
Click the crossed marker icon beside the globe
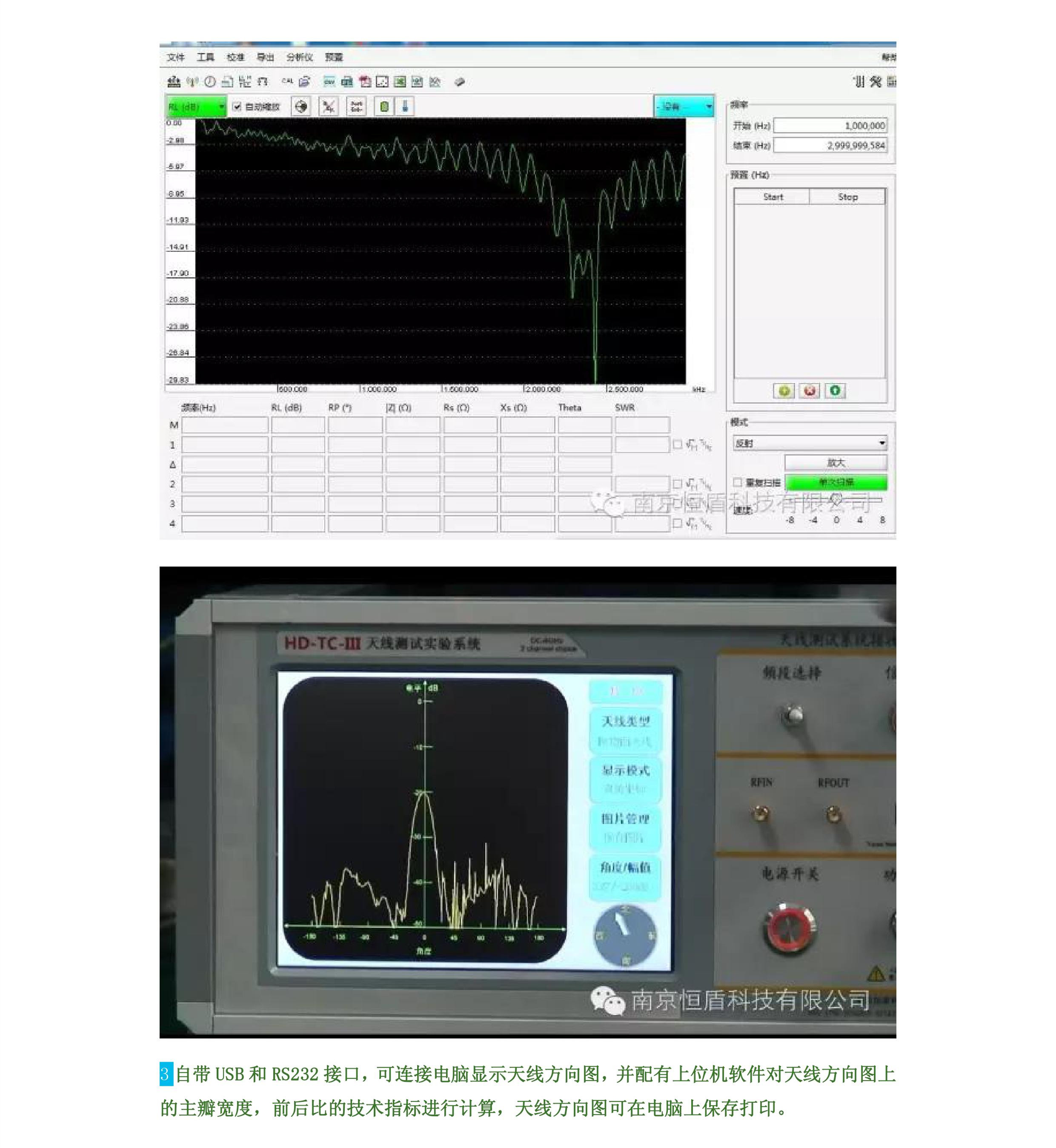point(329,107)
